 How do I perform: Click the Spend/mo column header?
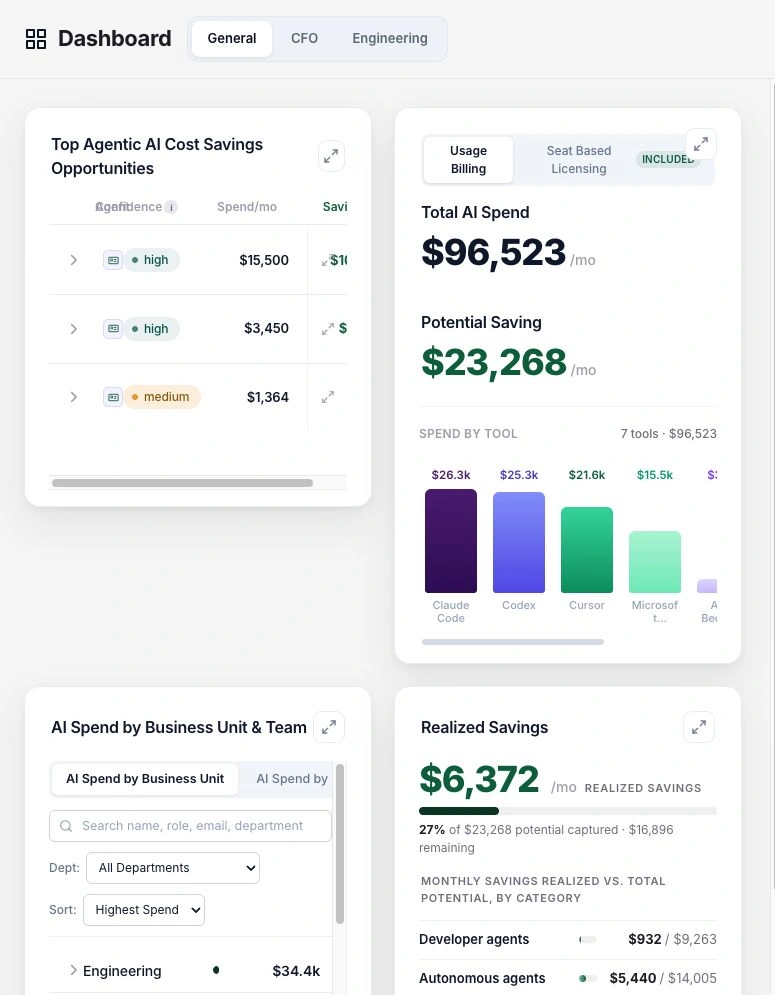[x=247, y=207]
